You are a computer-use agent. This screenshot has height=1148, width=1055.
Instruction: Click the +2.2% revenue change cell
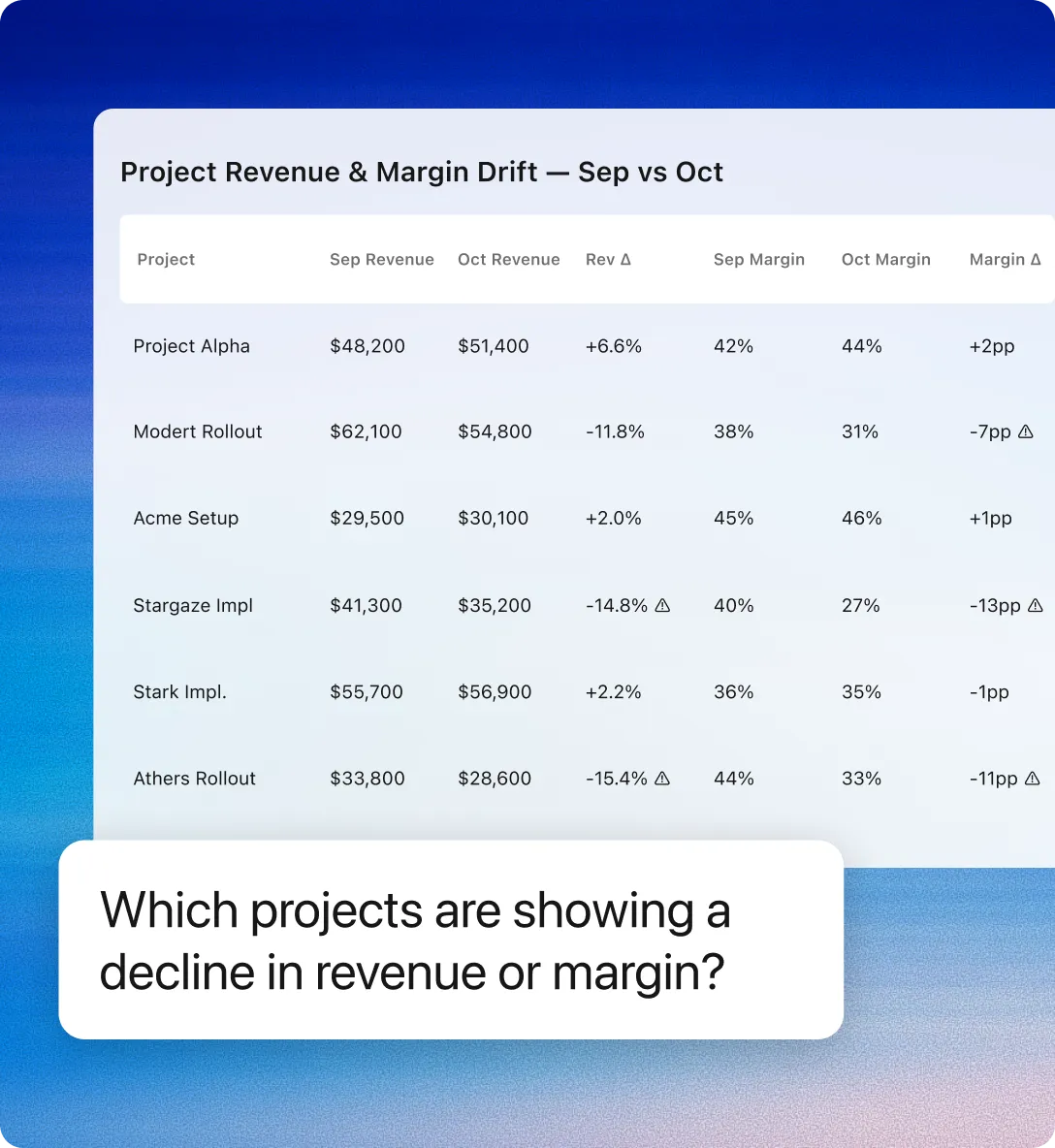point(614,691)
